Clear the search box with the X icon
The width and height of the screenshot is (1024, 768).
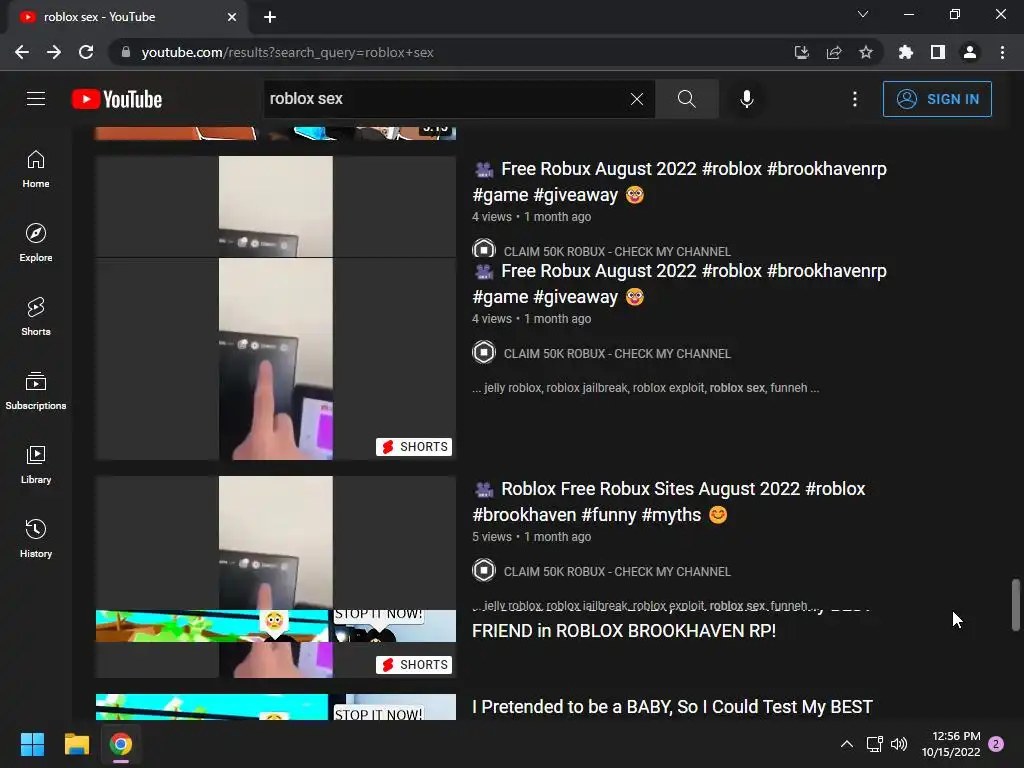(x=637, y=99)
